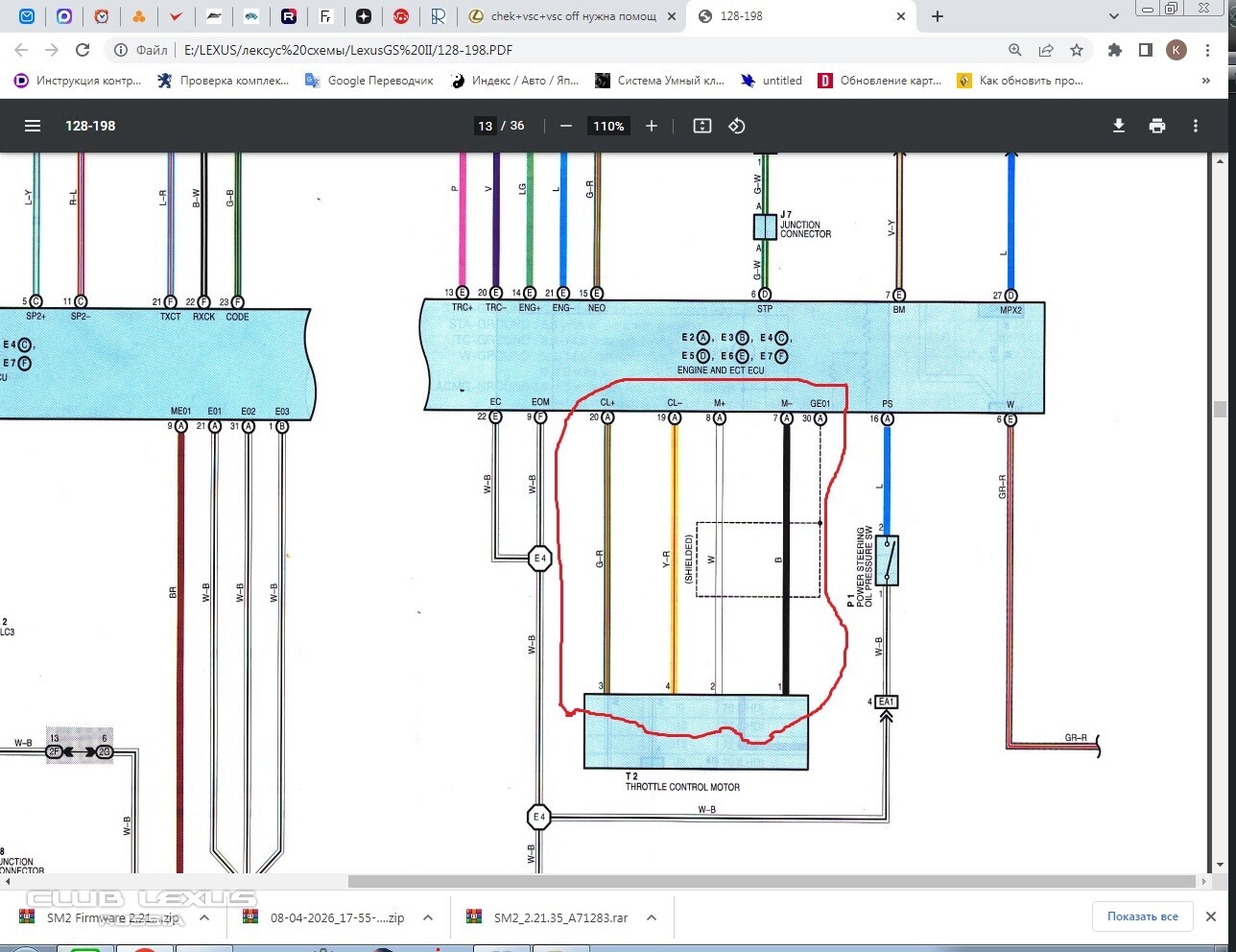Click the zoom out minus button
This screenshot has height=952, width=1236.
[x=566, y=126]
